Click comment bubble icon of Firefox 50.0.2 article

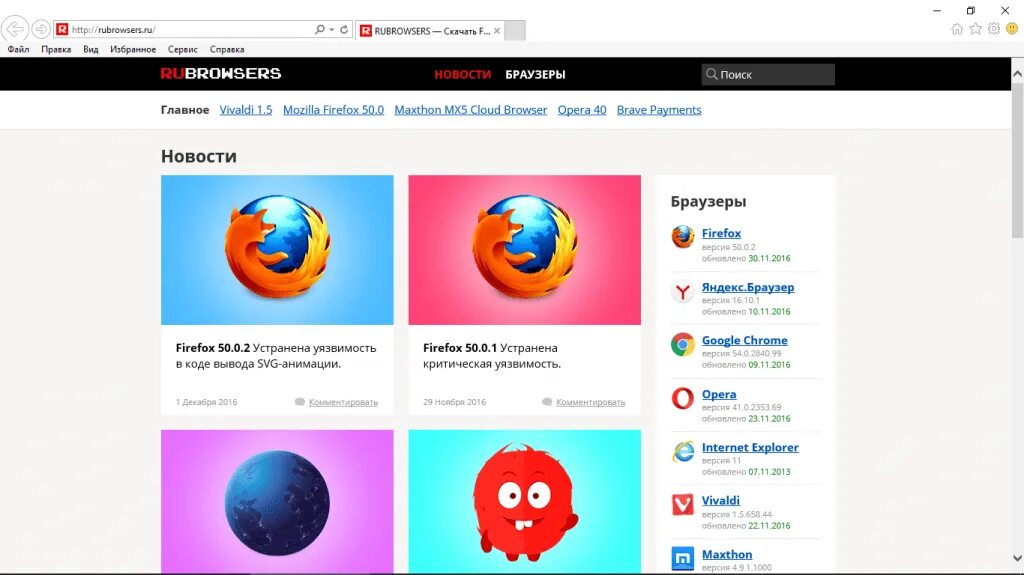(300, 402)
